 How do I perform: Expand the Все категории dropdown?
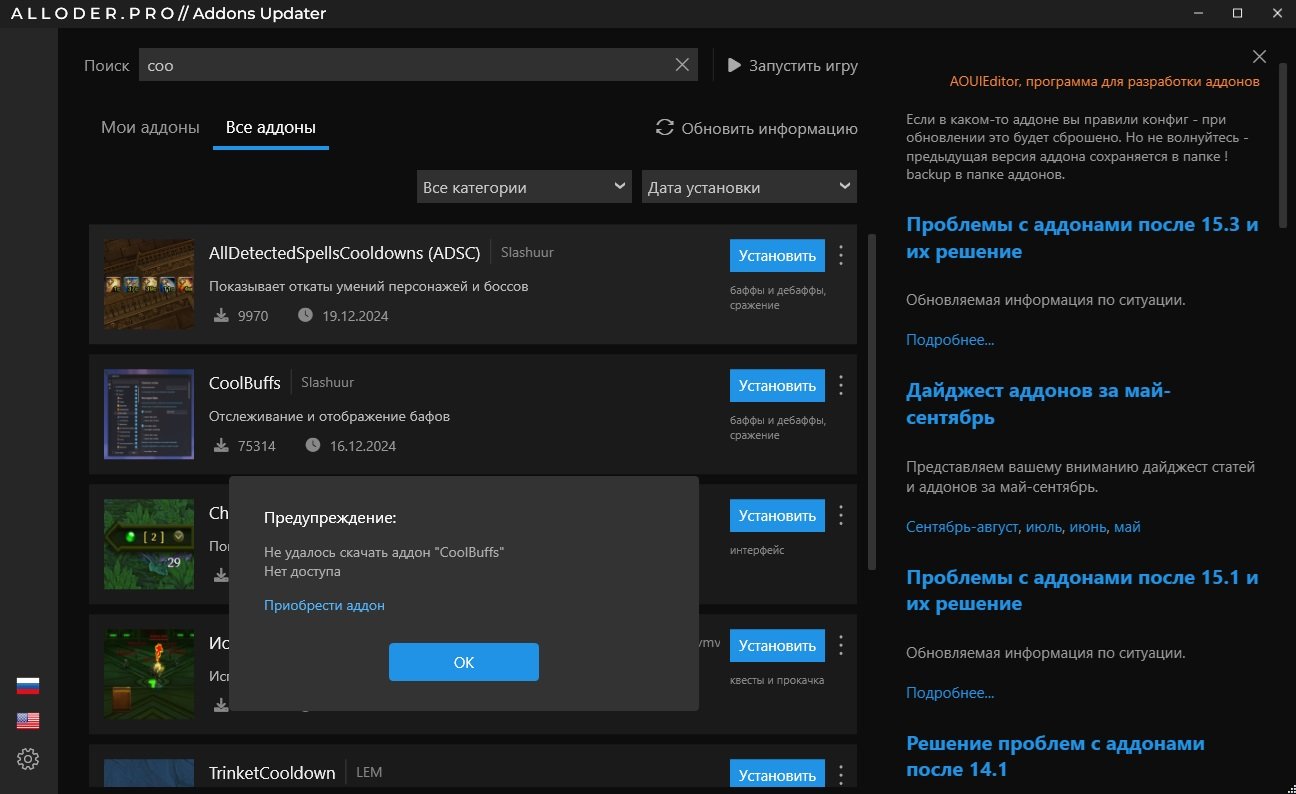524,187
